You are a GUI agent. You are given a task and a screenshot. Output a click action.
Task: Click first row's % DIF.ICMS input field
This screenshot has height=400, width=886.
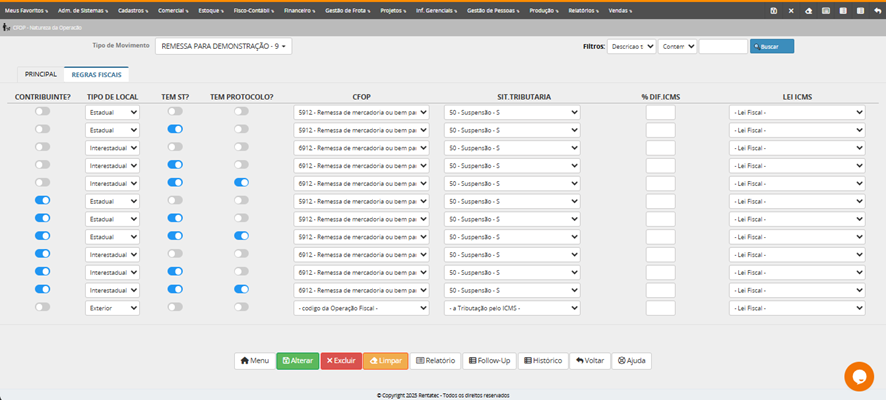660,113
